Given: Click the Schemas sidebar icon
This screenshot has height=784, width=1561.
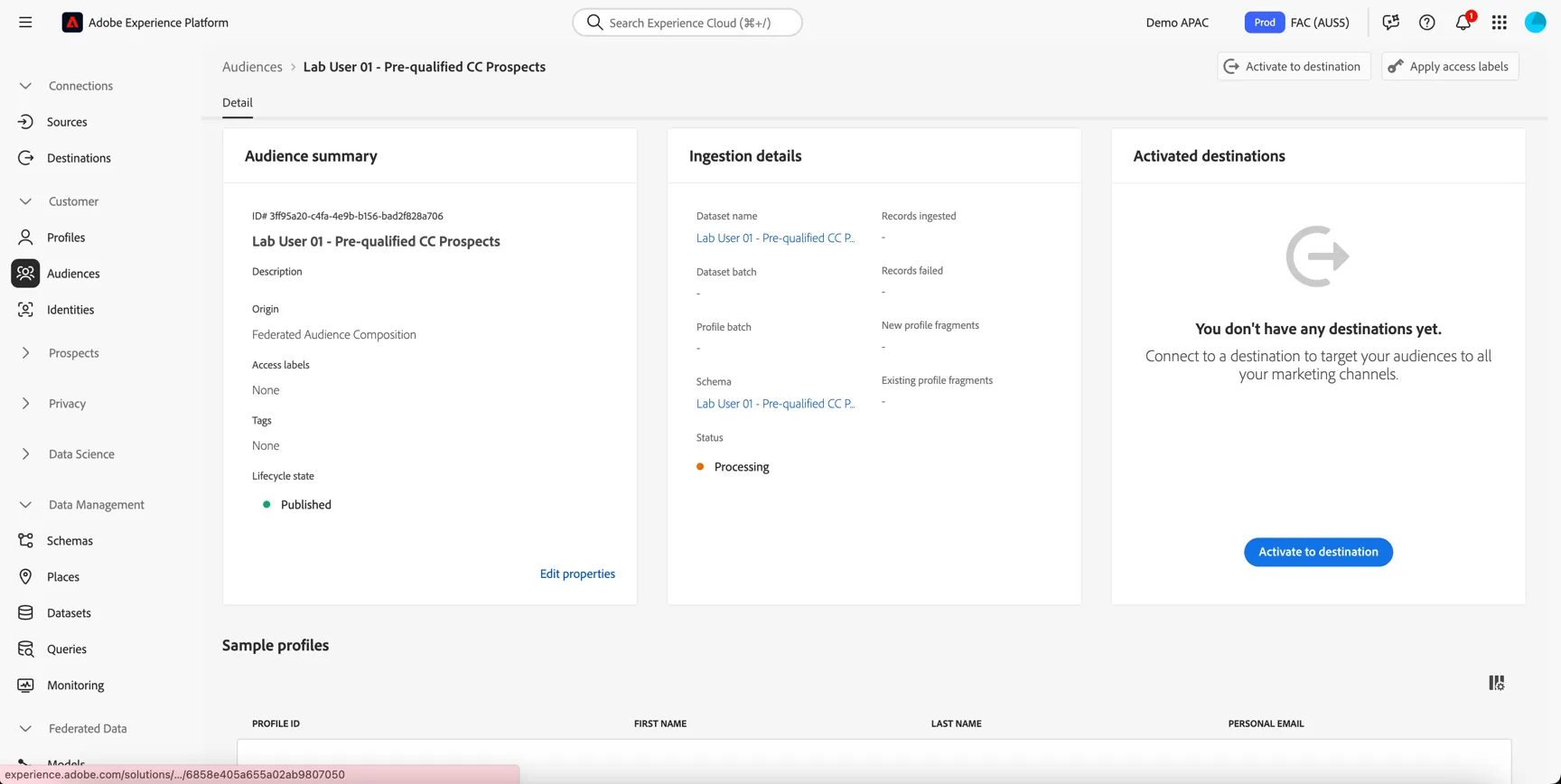Looking at the screenshot, I should 25,541.
